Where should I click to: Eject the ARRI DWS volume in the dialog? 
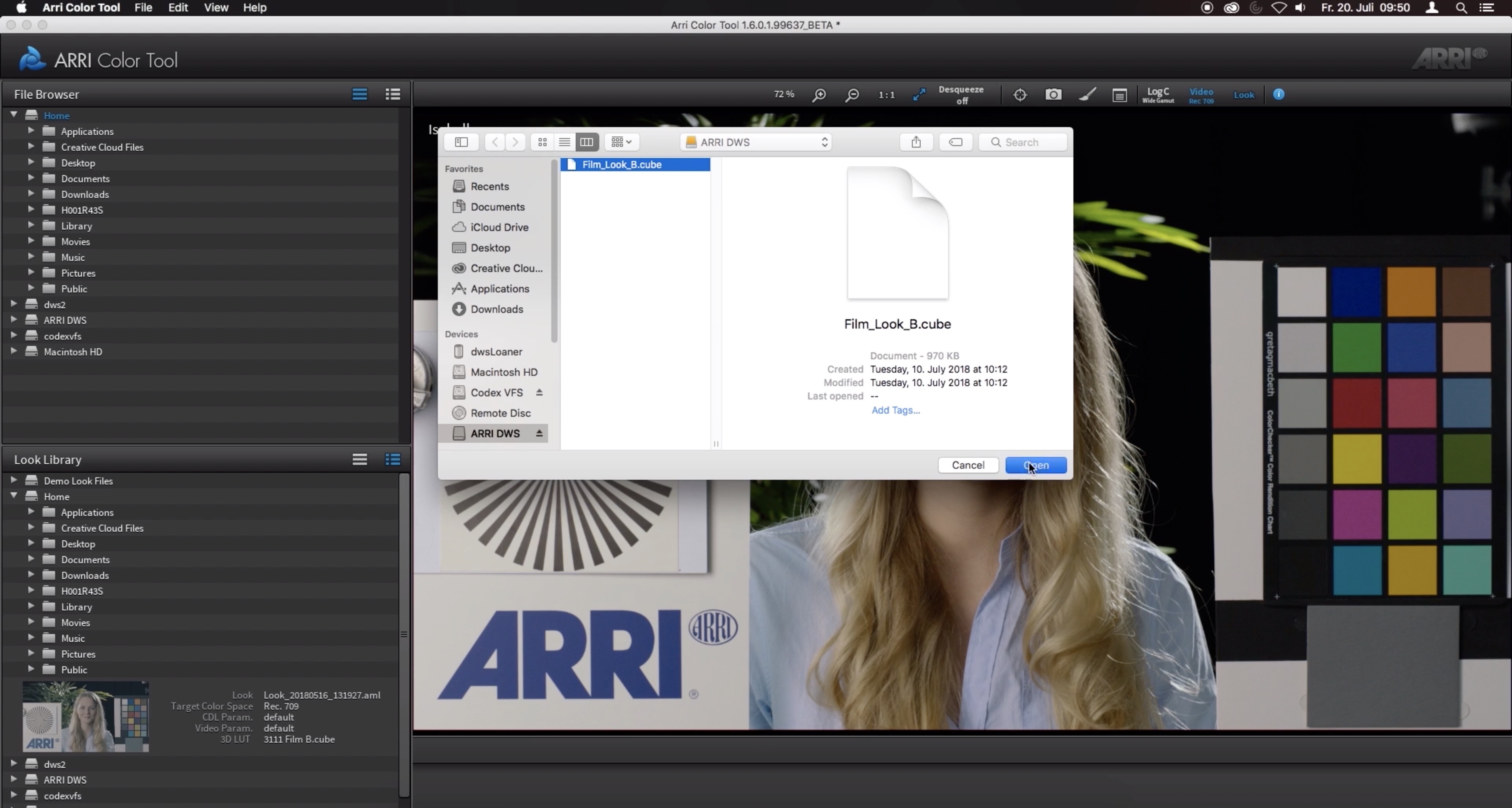point(539,434)
